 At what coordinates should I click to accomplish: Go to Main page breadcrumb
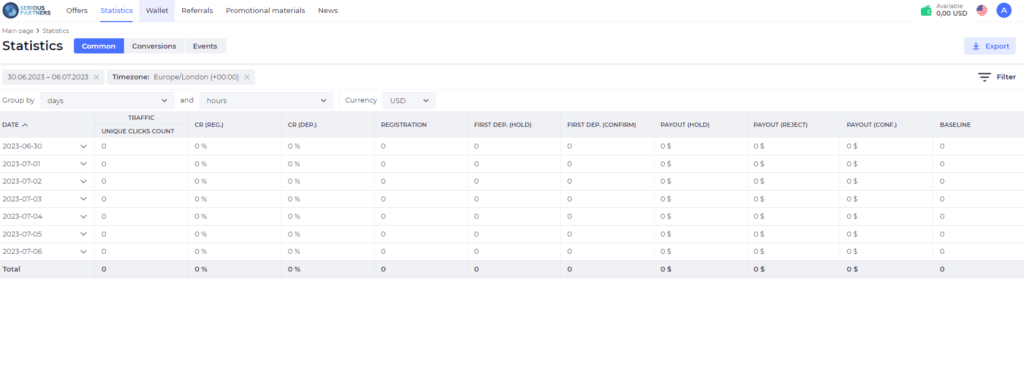18,31
